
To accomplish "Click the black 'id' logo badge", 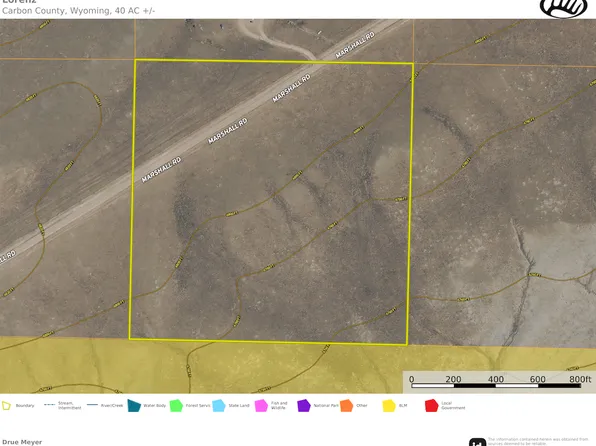I will [477, 442].
